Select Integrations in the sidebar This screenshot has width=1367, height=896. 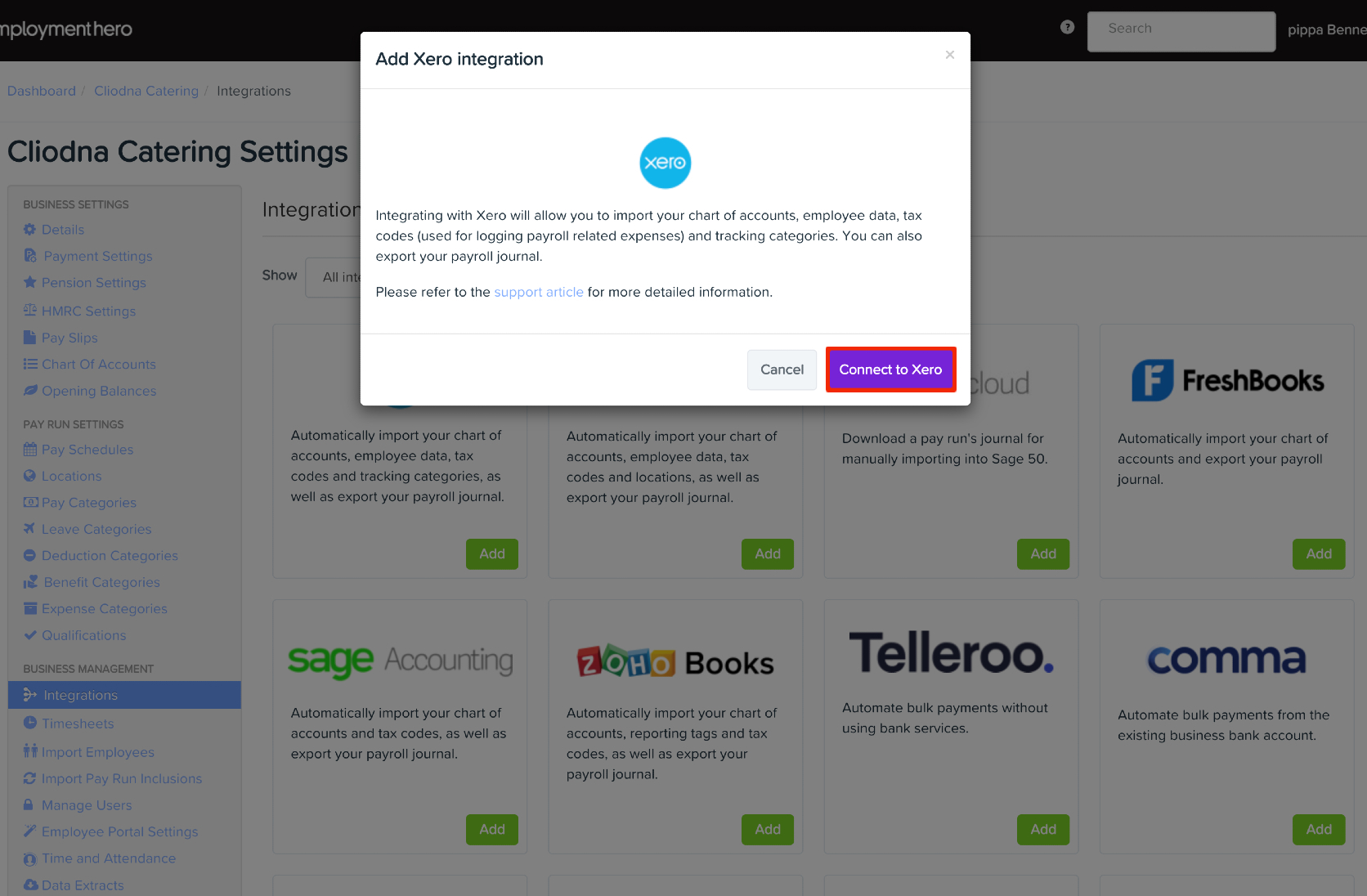[x=80, y=695]
